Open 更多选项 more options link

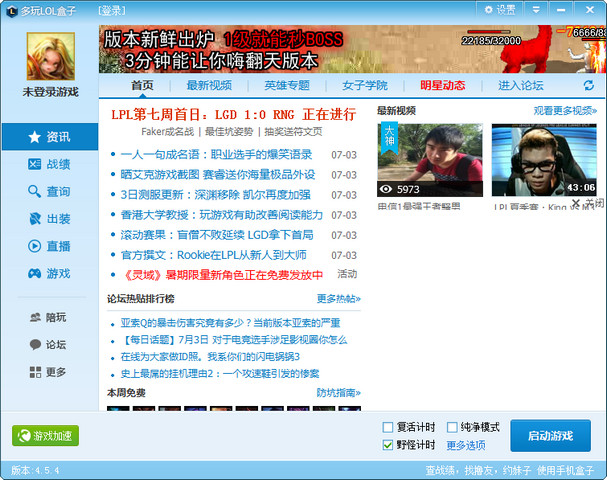[466, 445]
